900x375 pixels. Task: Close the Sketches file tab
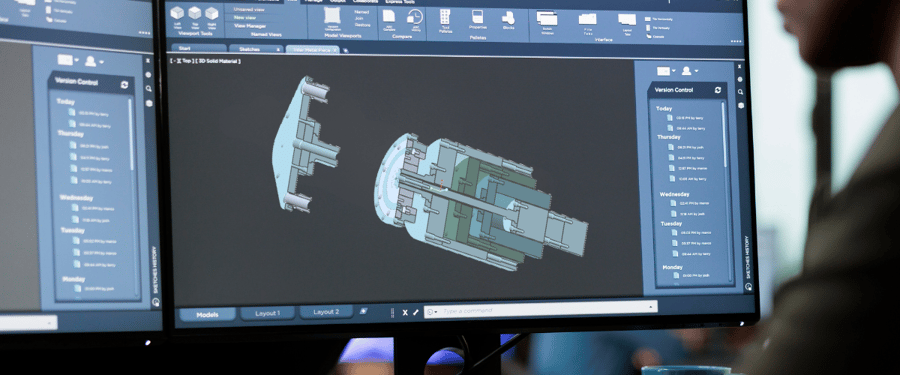[278, 50]
